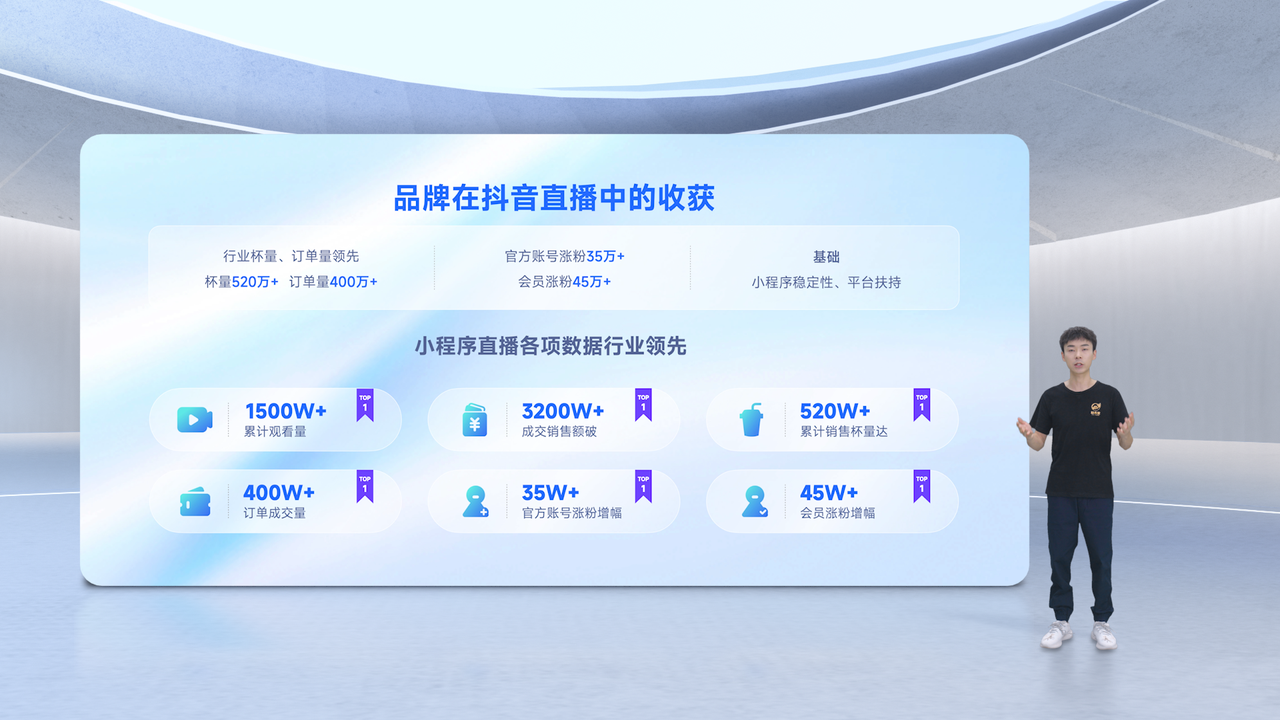The height and width of the screenshot is (720, 1280).
Task: Select the slide title 品牌在抖音直播中的收获
Action: pos(554,198)
